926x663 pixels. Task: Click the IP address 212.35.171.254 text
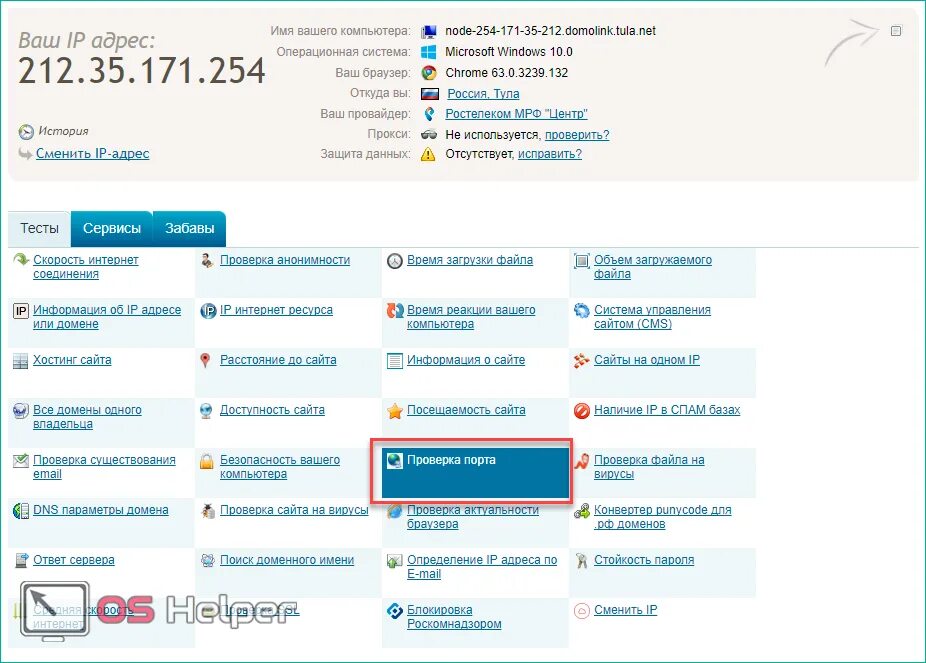pos(142,71)
